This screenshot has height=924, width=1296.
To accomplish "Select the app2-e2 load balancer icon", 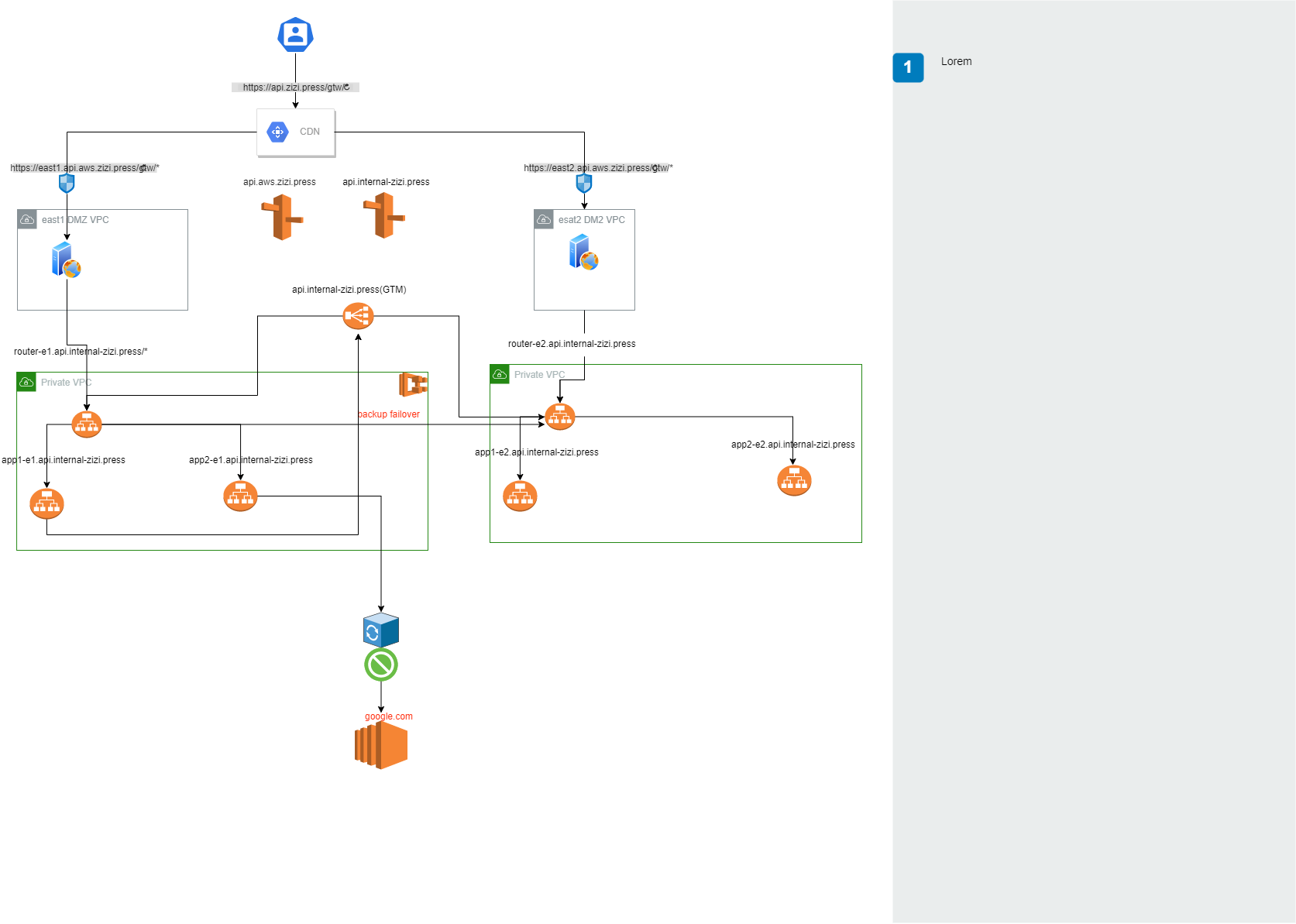I will (x=794, y=480).
